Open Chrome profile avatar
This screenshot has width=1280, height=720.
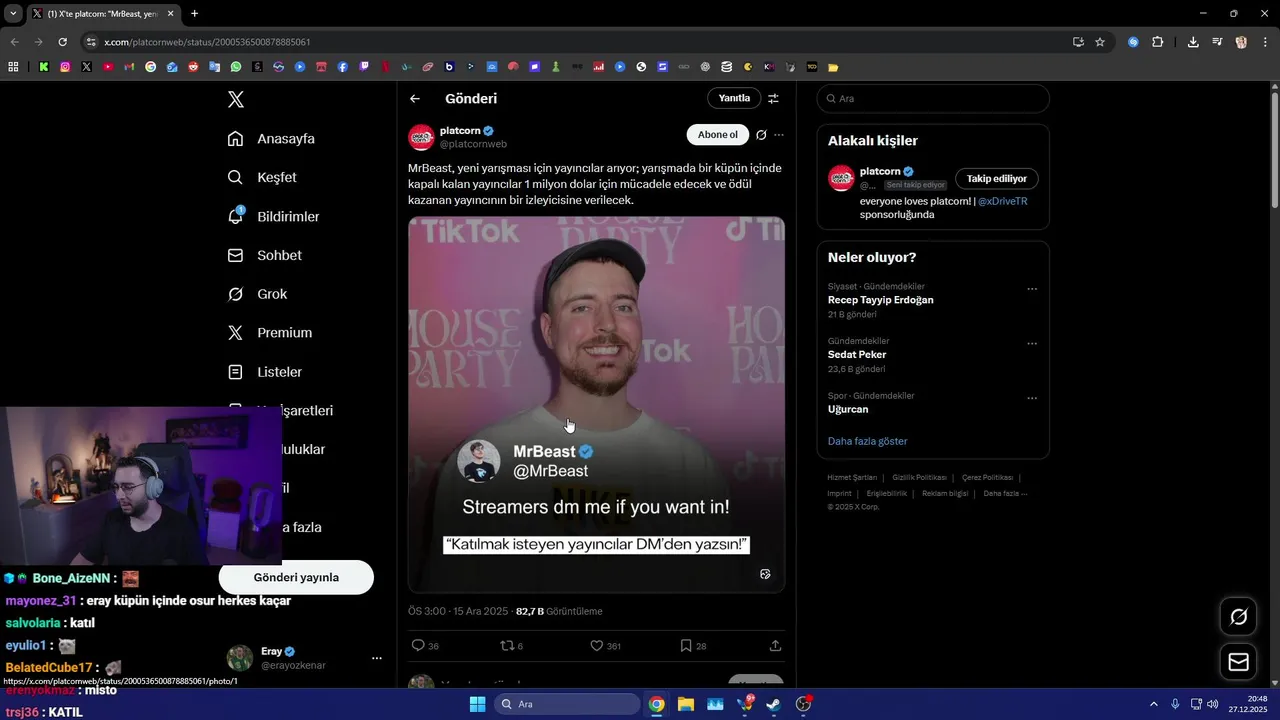coord(1241,42)
